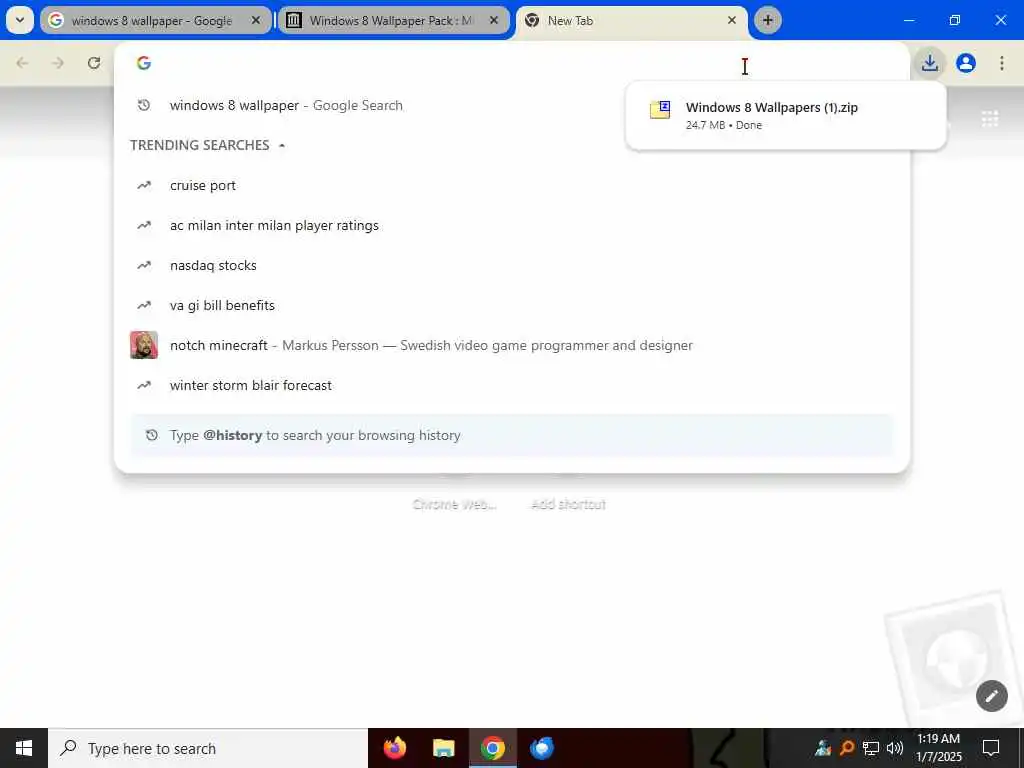The width and height of the screenshot is (1024, 768).
Task: Click the Customize Chrome pencil button
Action: pyautogui.click(x=991, y=696)
